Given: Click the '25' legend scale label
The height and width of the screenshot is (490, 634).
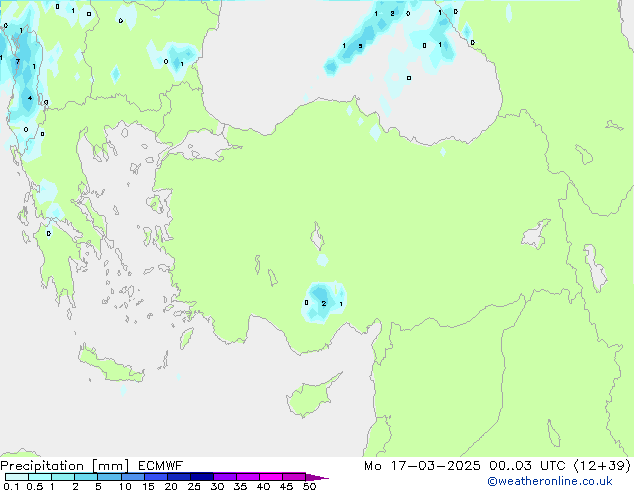Looking at the screenshot, I should coord(194,486).
